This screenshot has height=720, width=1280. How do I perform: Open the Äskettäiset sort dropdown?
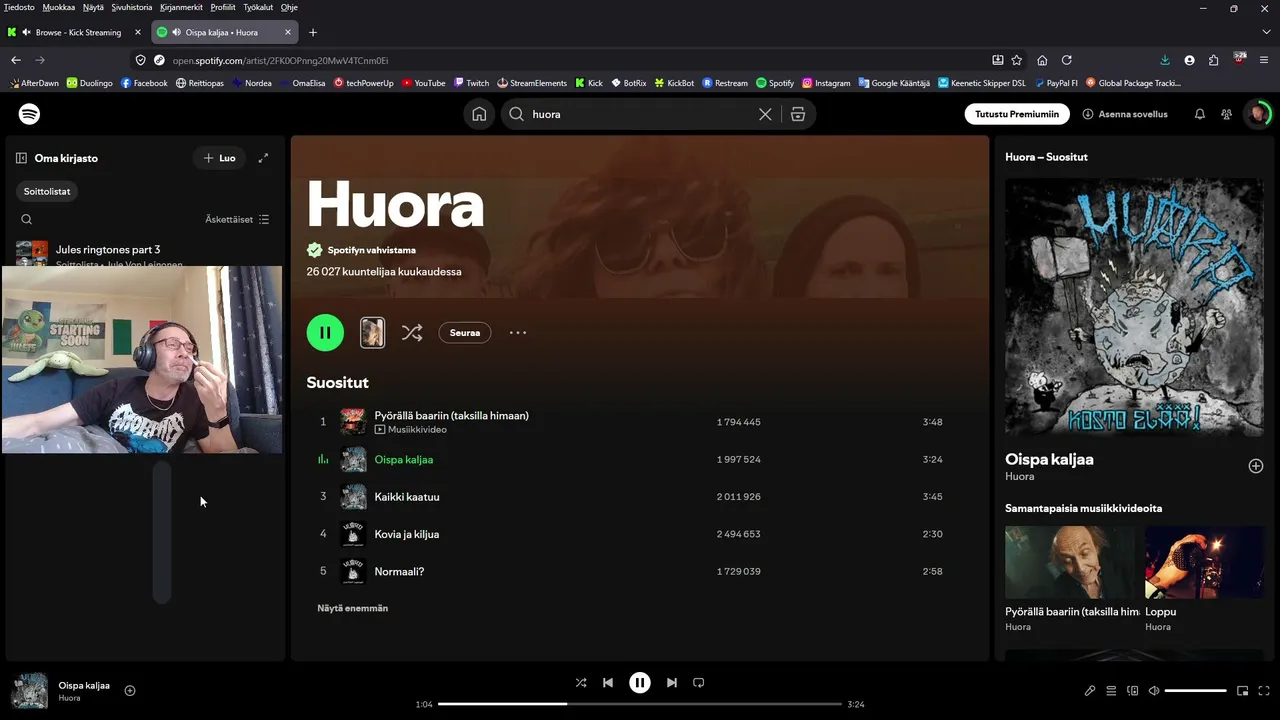pyautogui.click(x=237, y=219)
